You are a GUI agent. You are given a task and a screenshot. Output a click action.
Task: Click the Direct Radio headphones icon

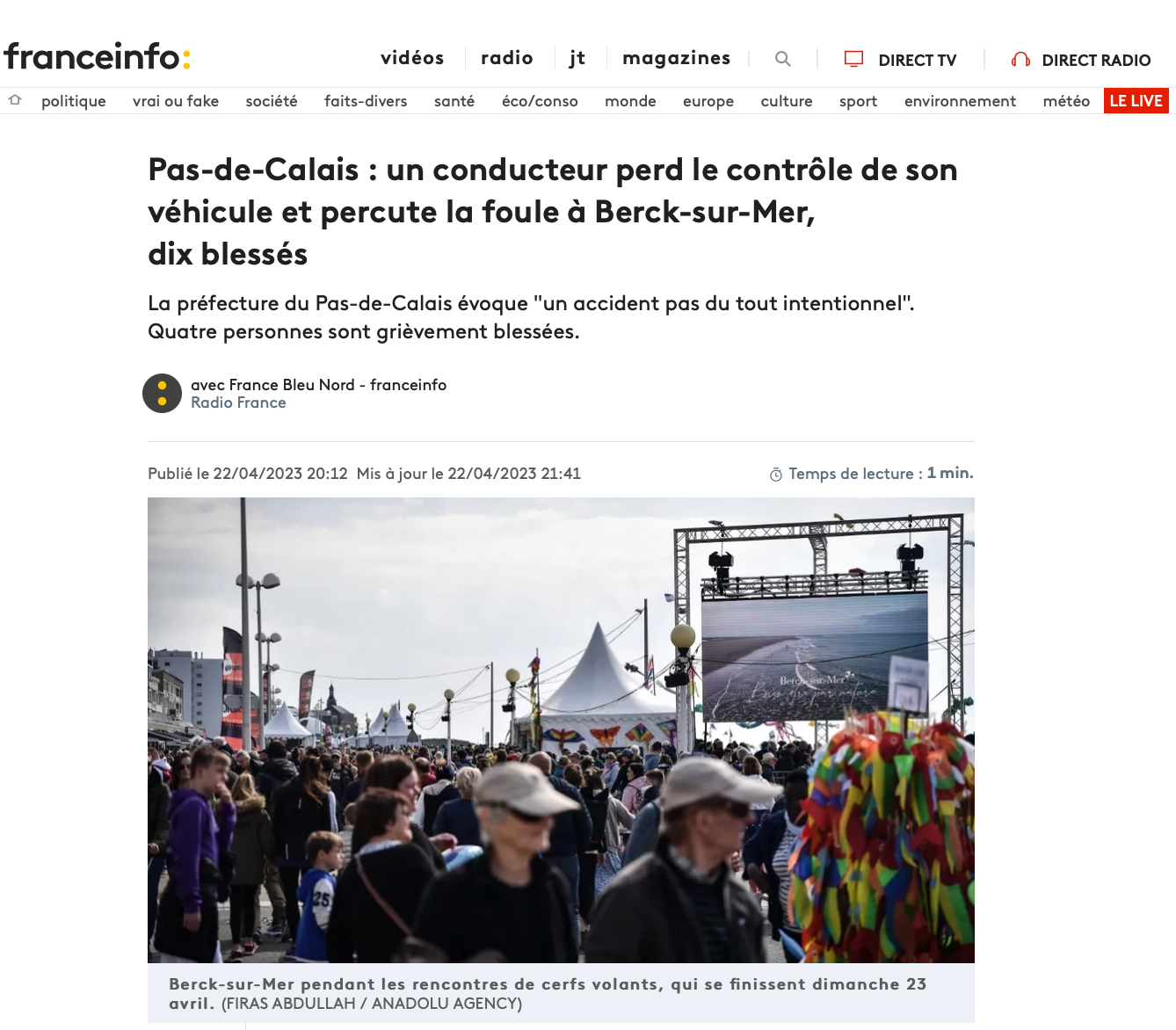pos(1020,60)
